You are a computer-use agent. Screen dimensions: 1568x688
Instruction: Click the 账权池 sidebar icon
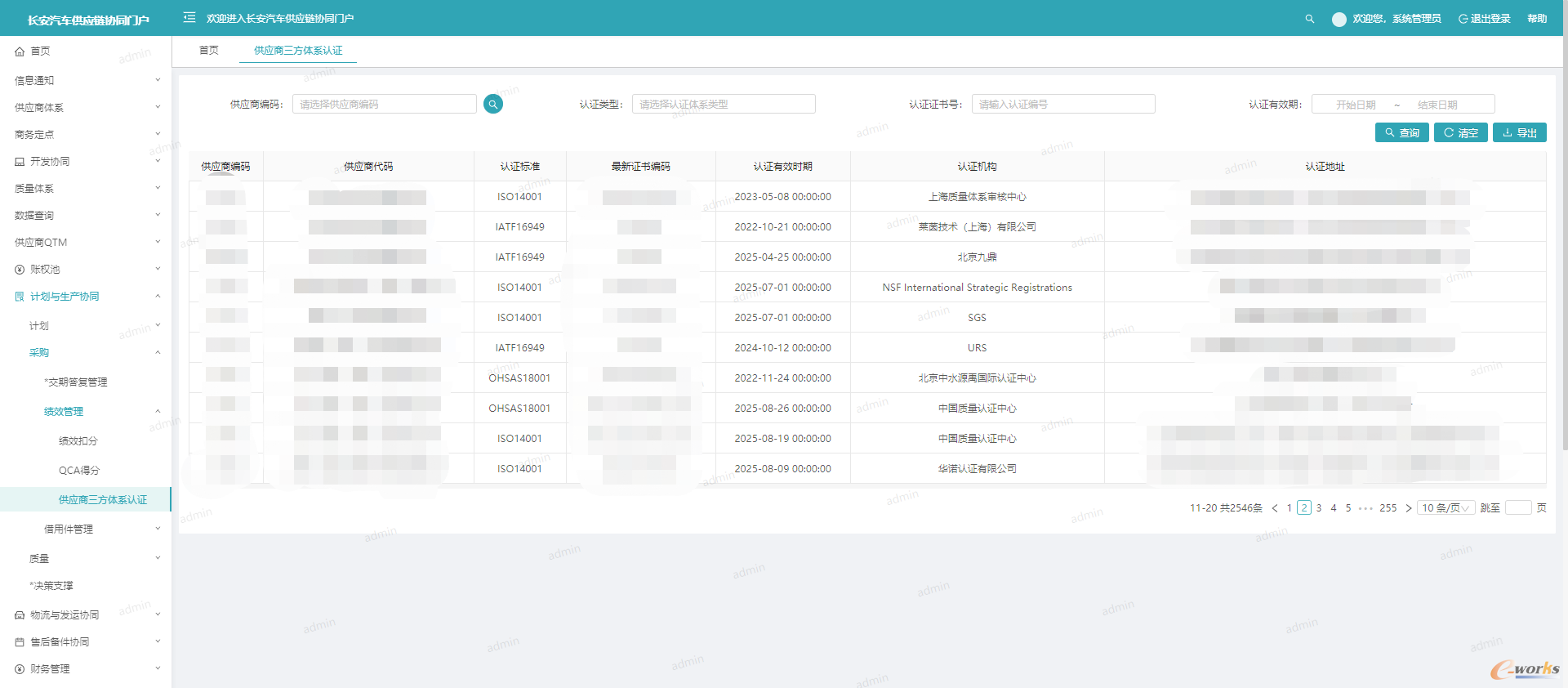point(20,270)
